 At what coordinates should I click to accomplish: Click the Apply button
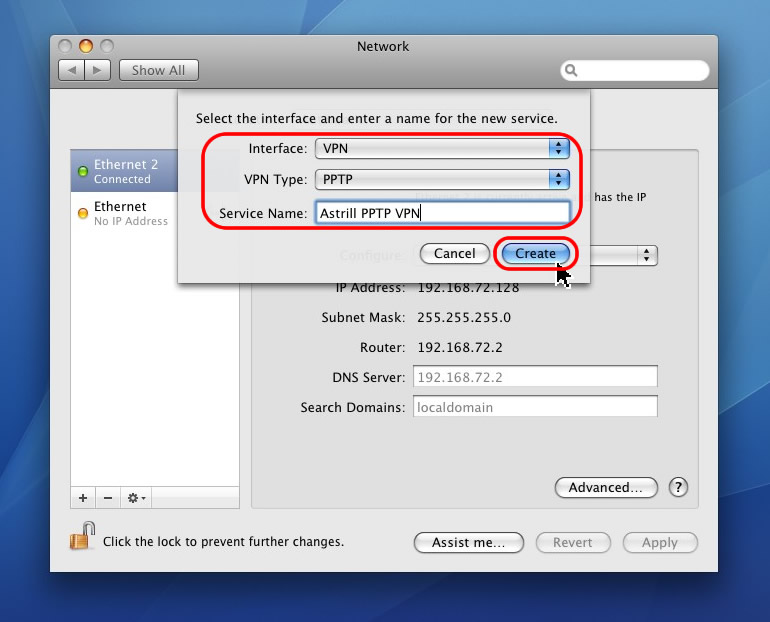click(x=660, y=542)
